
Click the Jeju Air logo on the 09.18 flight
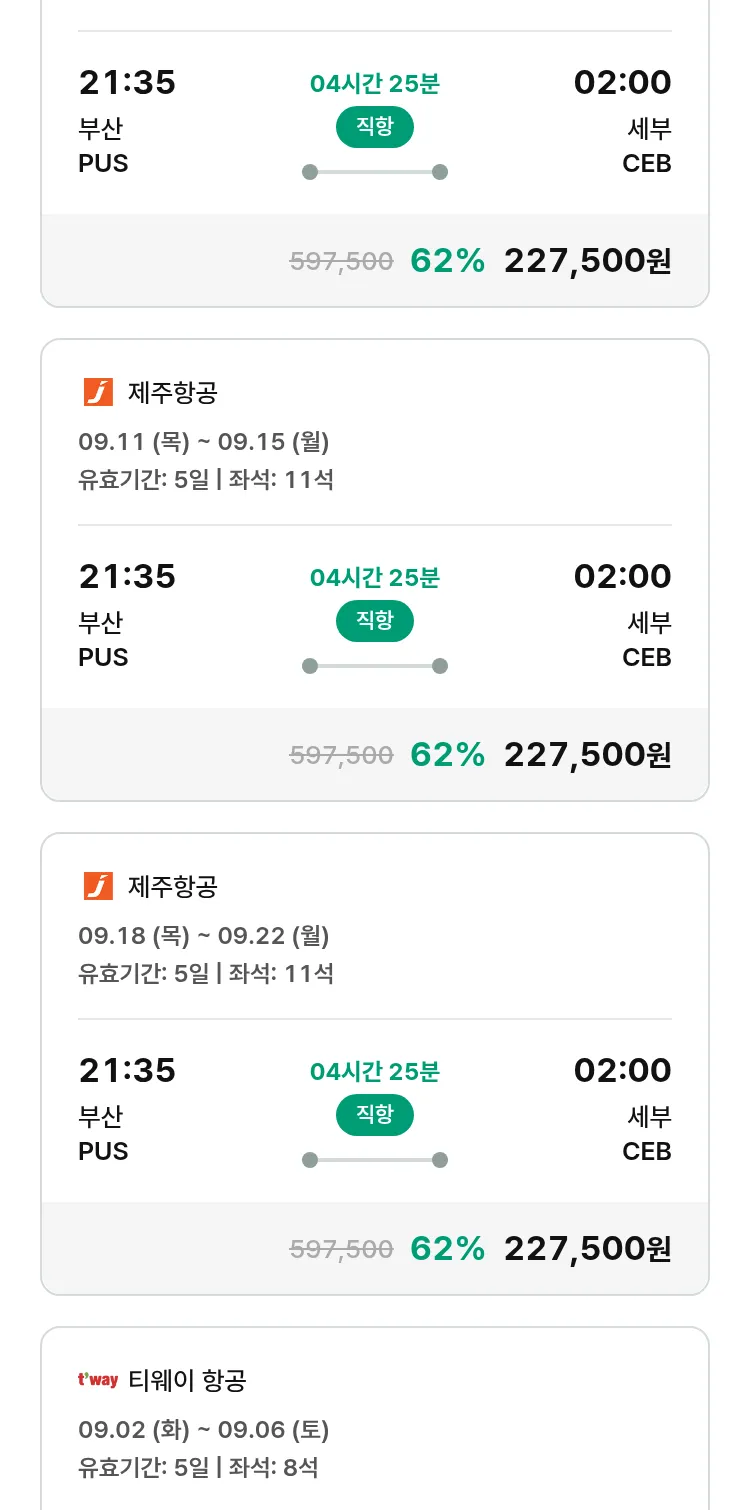[98, 887]
